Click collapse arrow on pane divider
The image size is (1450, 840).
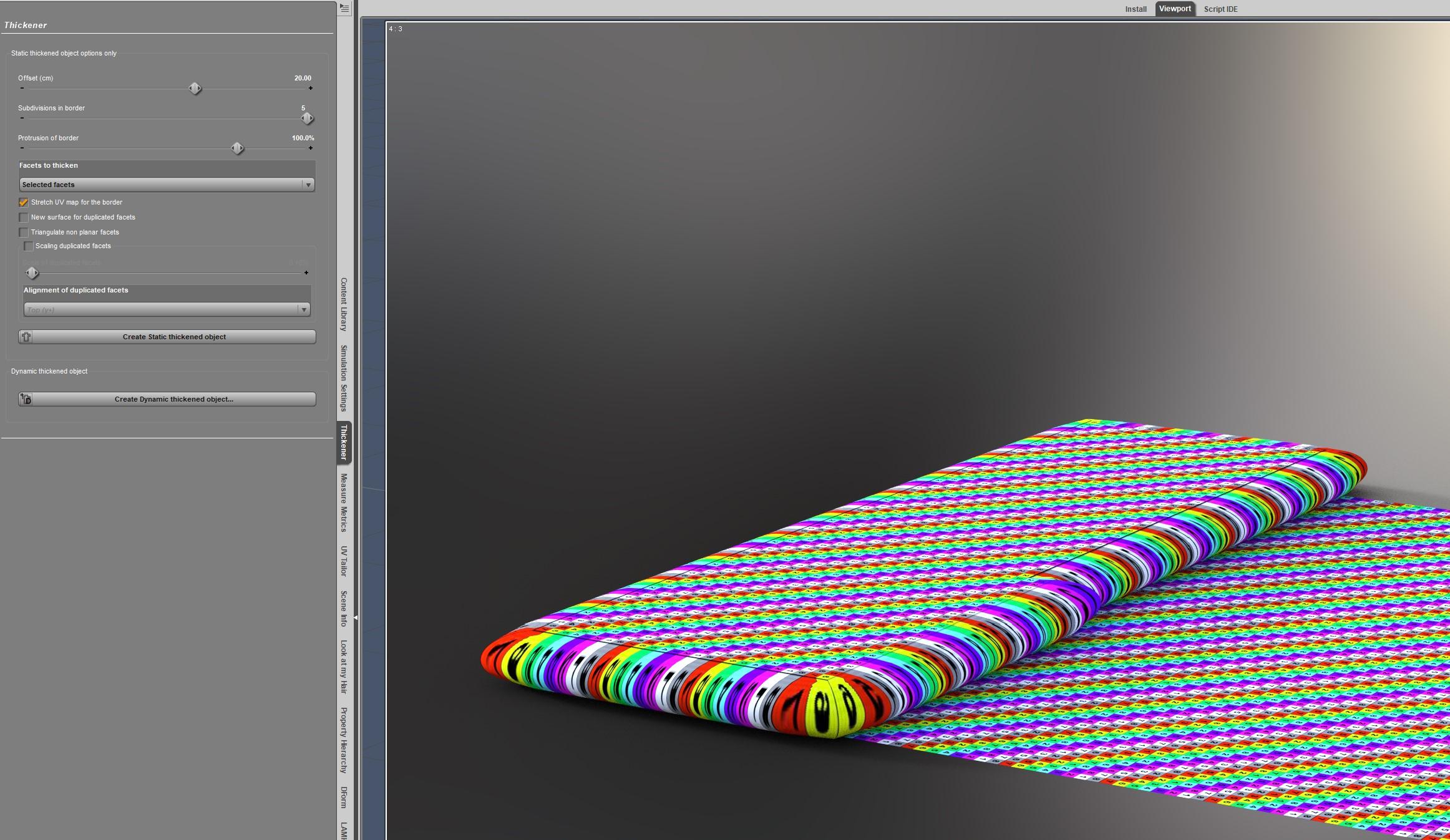pyautogui.click(x=355, y=617)
